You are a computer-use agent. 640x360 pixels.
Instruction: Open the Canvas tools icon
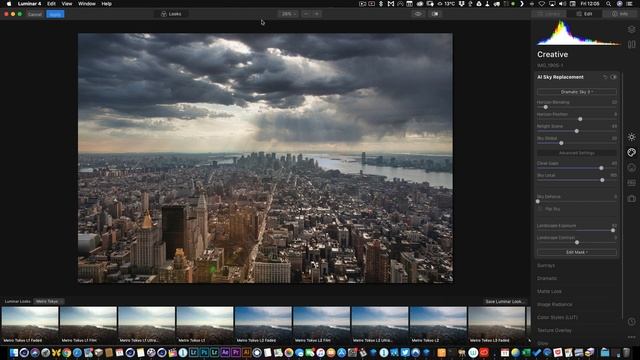coord(631,44)
